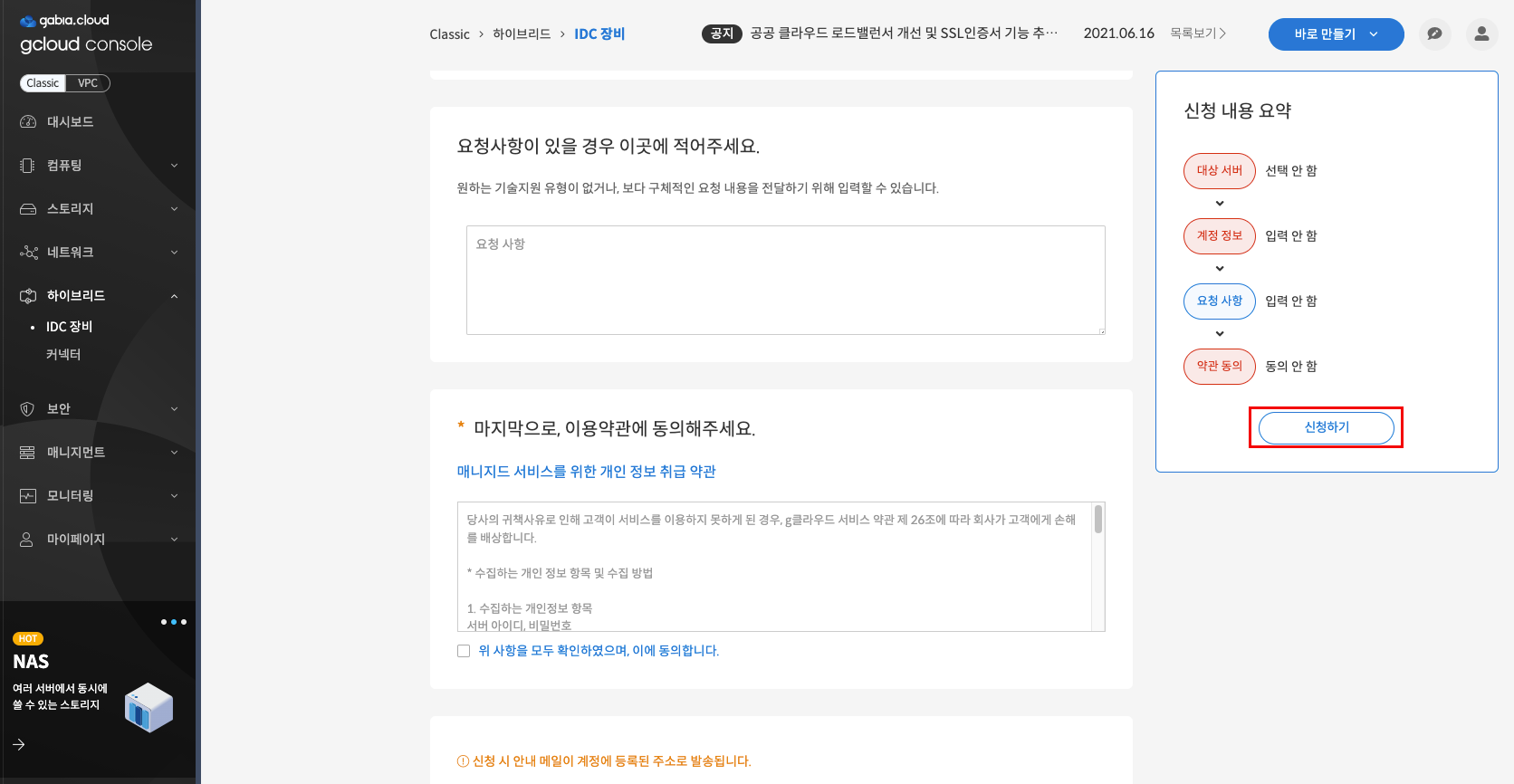Screen dimensions: 1514x784
Task: Open the chat support icon in header
Action: click(1434, 34)
